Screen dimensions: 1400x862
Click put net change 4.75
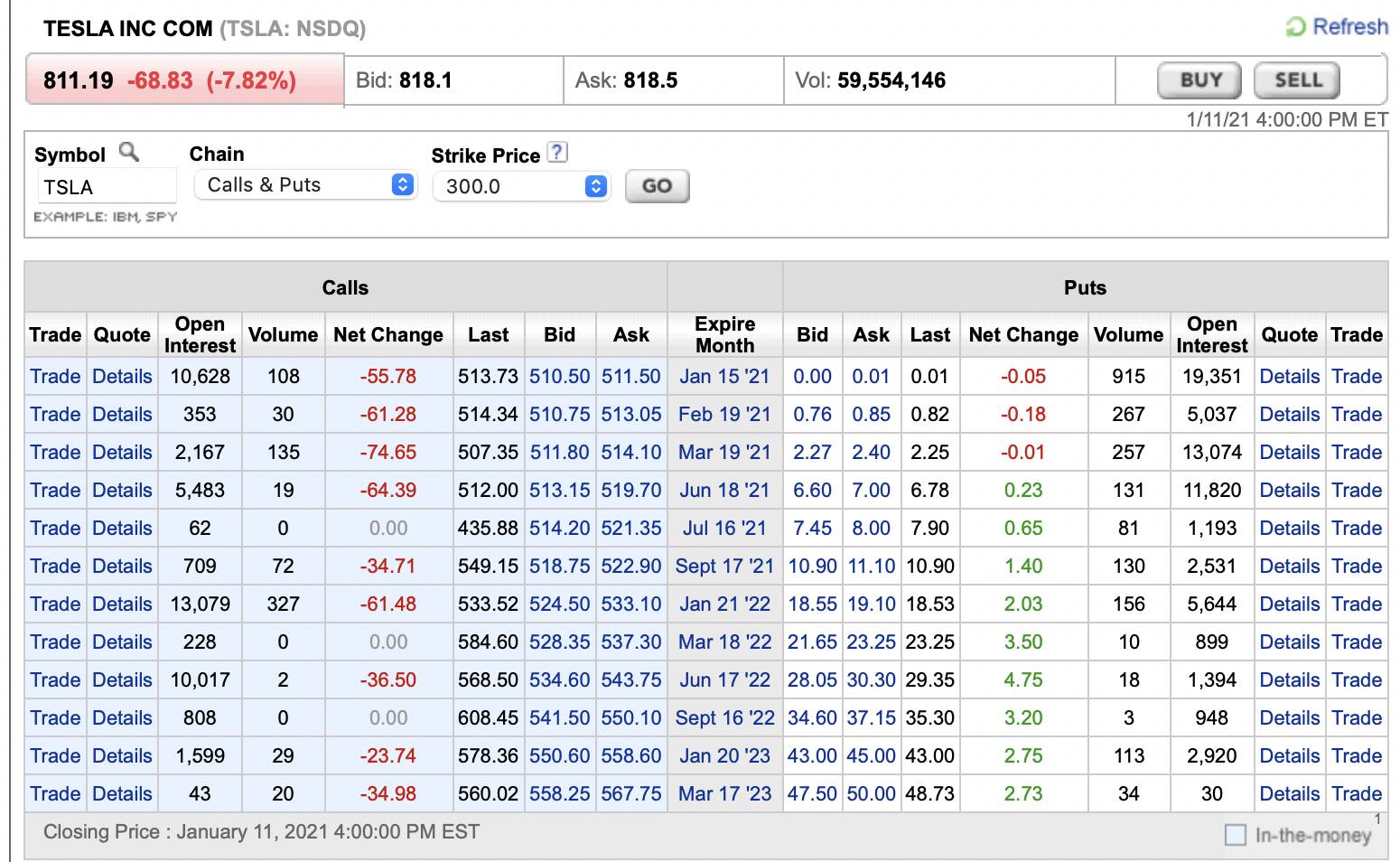[1023, 679]
